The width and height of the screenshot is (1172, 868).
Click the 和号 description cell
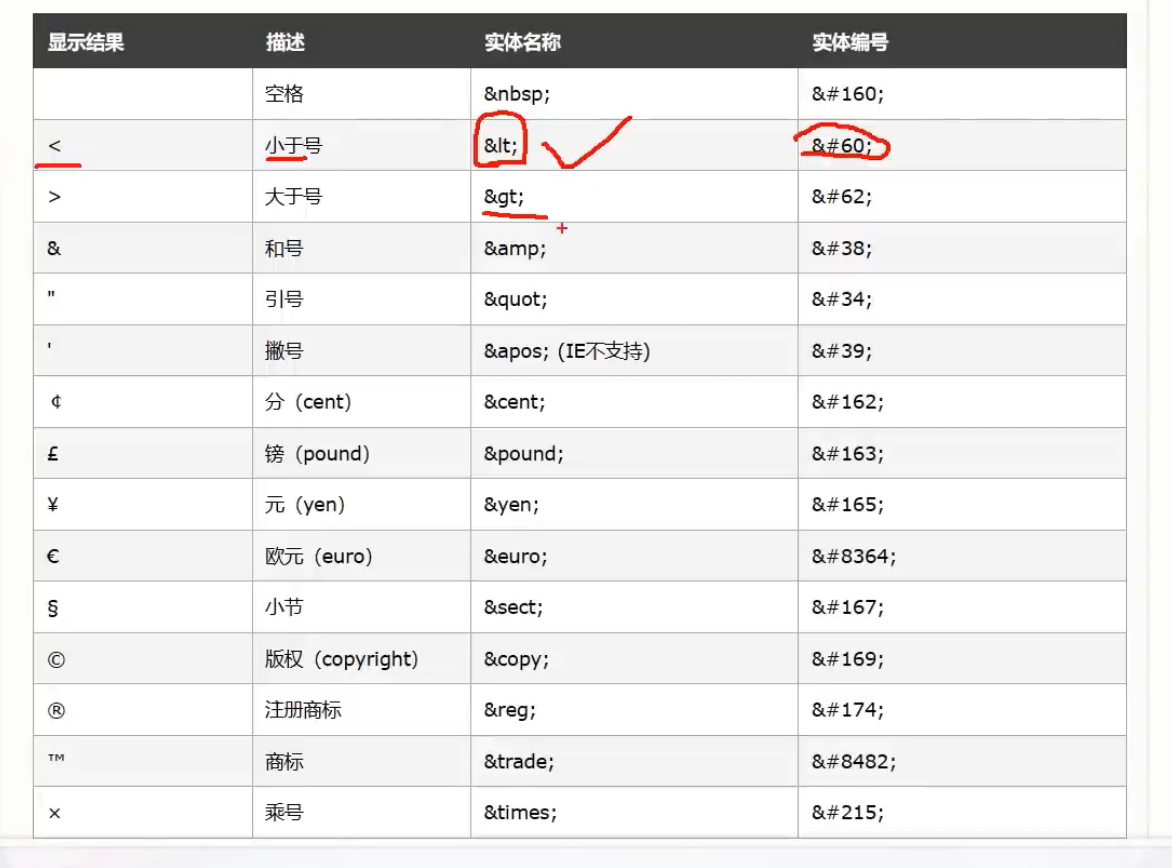(284, 248)
